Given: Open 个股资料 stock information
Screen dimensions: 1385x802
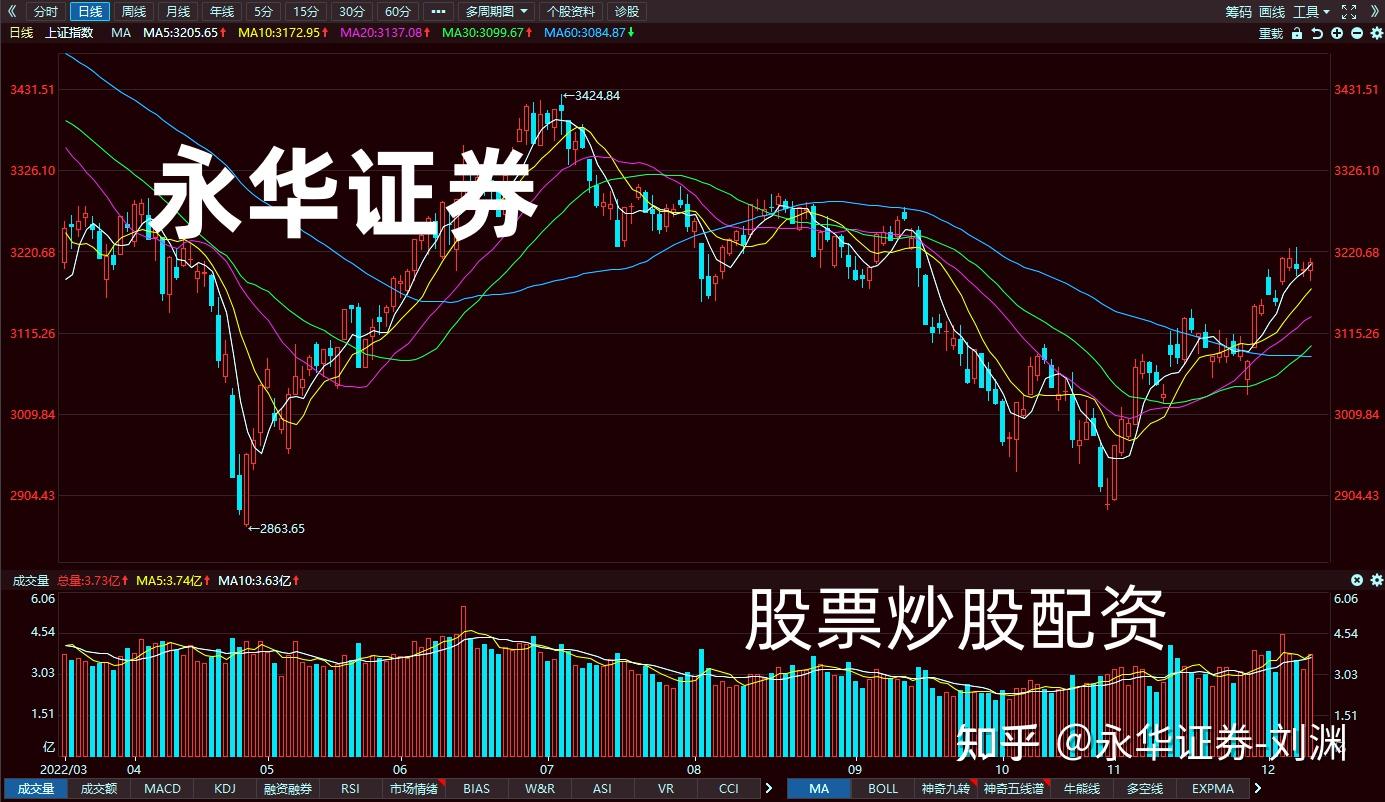Looking at the screenshot, I should [x=573, y=11].
